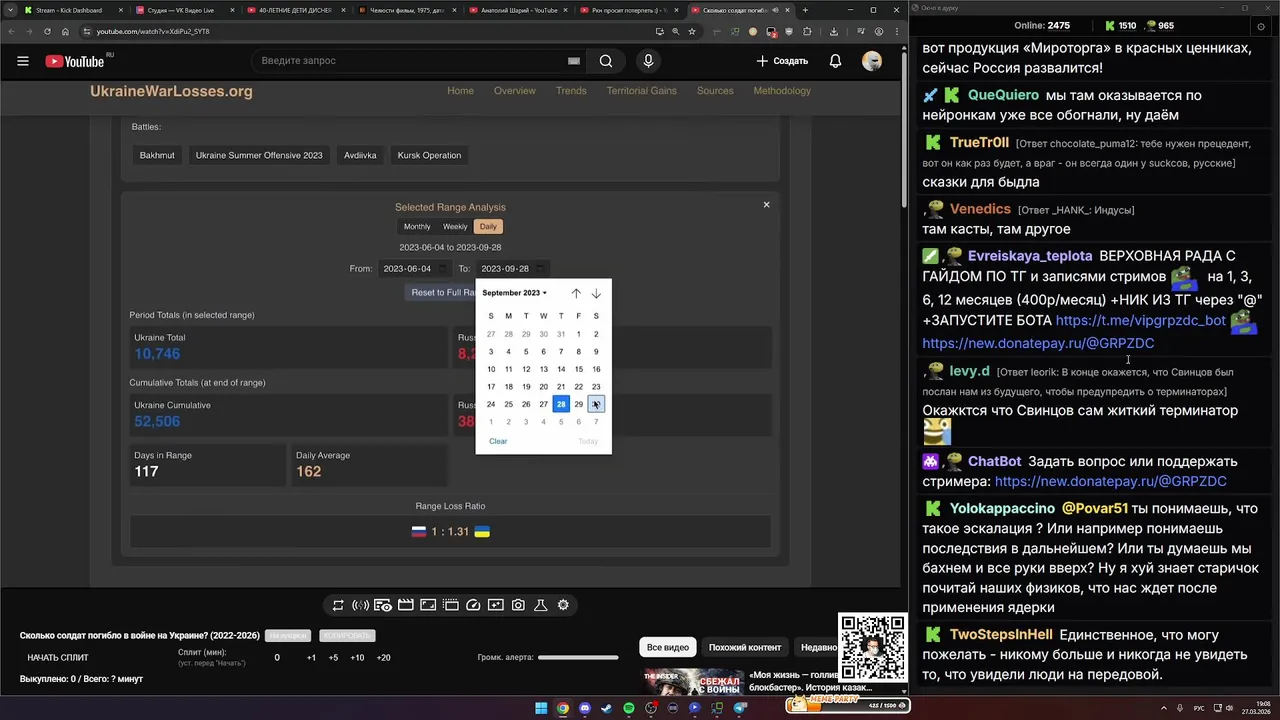Close the Selected Range Analysis panel
This screenshot has height=720, width=1280.
[x=767, y=205]
